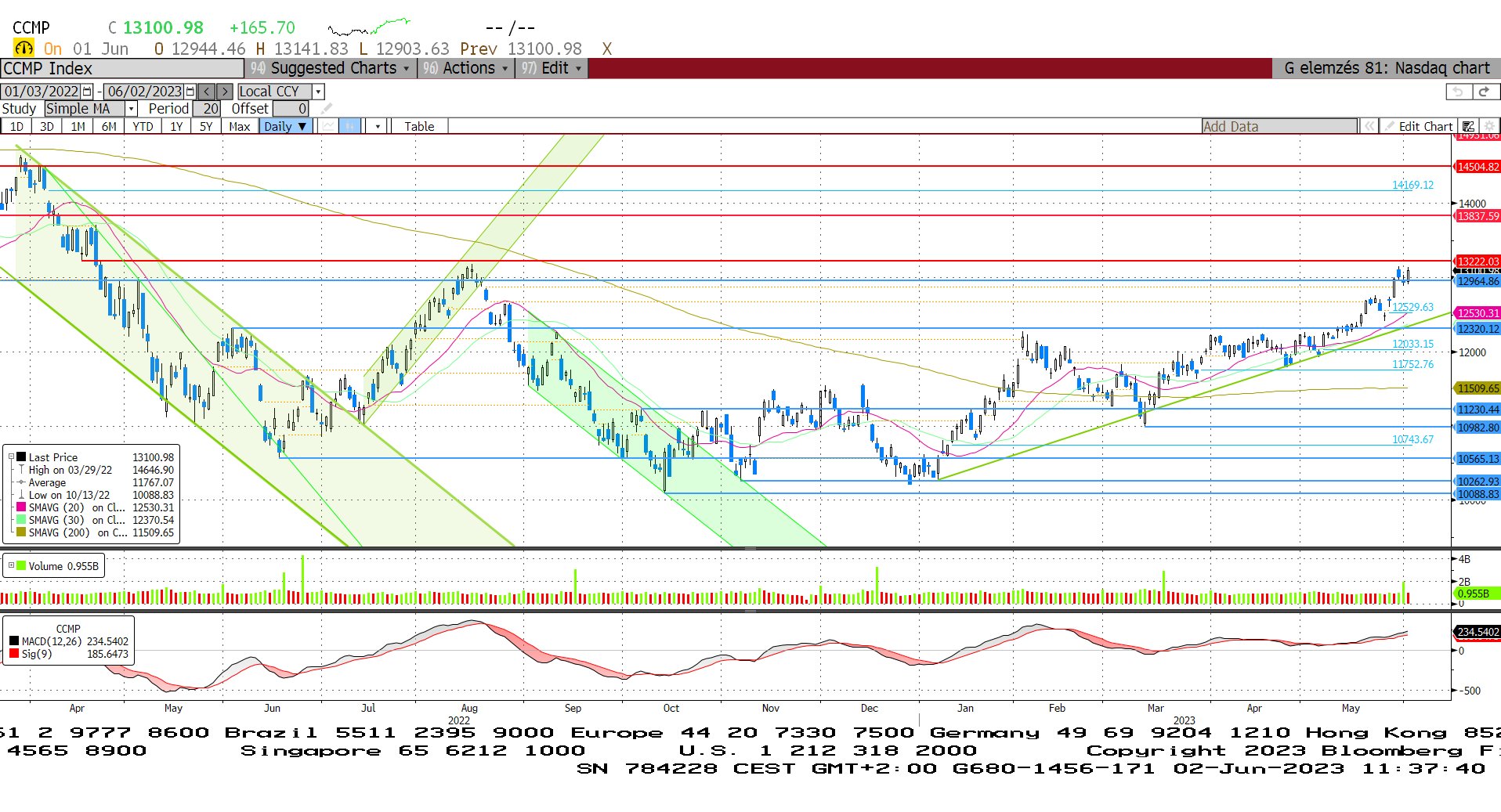Click the 13222.03 red price level label
Image resolution: width=1501 pixels, height=812 pixels.
pos(1477,262)
